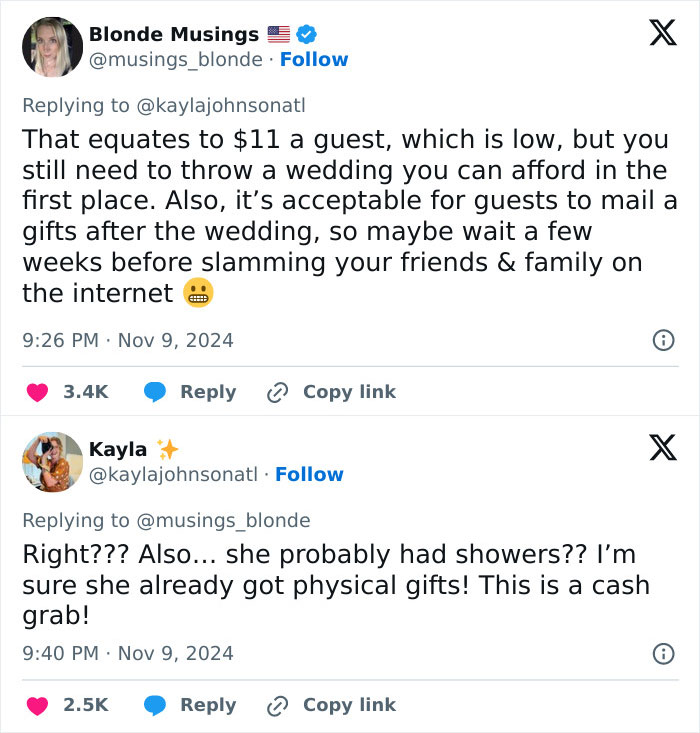The width and height of the screenshot is (700, 733).
Task: Click the X logo on Blonde Musings tweet
Action: (x=662, y=33)
